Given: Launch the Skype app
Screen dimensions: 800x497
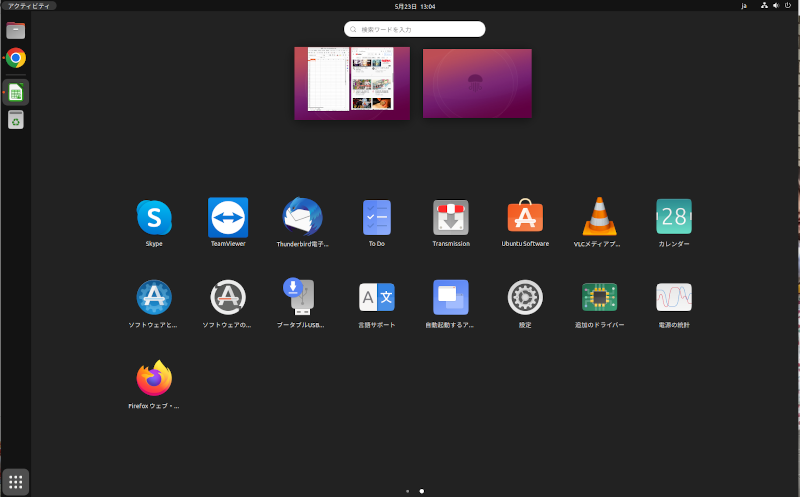Looking at the screenshot, I should 154,218.
